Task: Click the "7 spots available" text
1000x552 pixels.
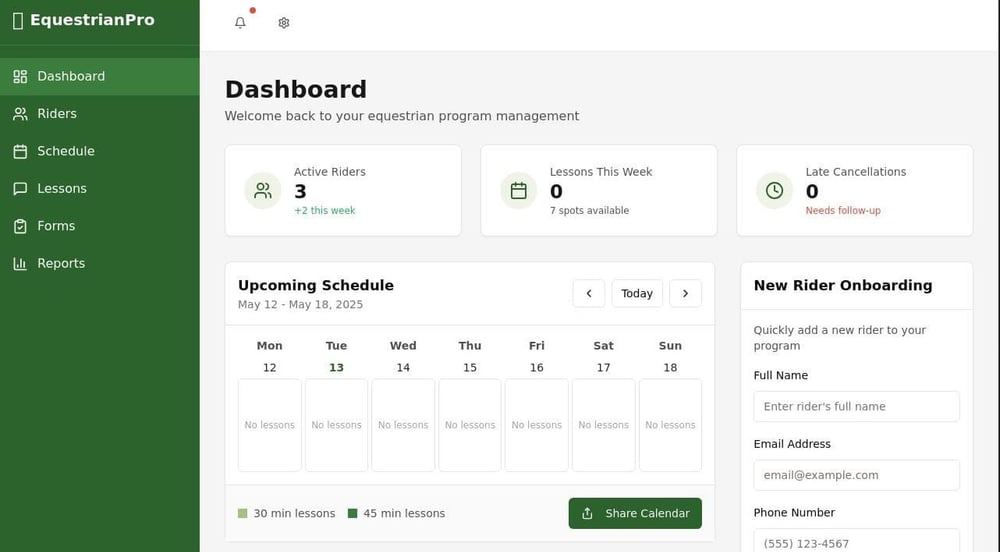Action: click(589, 210)
